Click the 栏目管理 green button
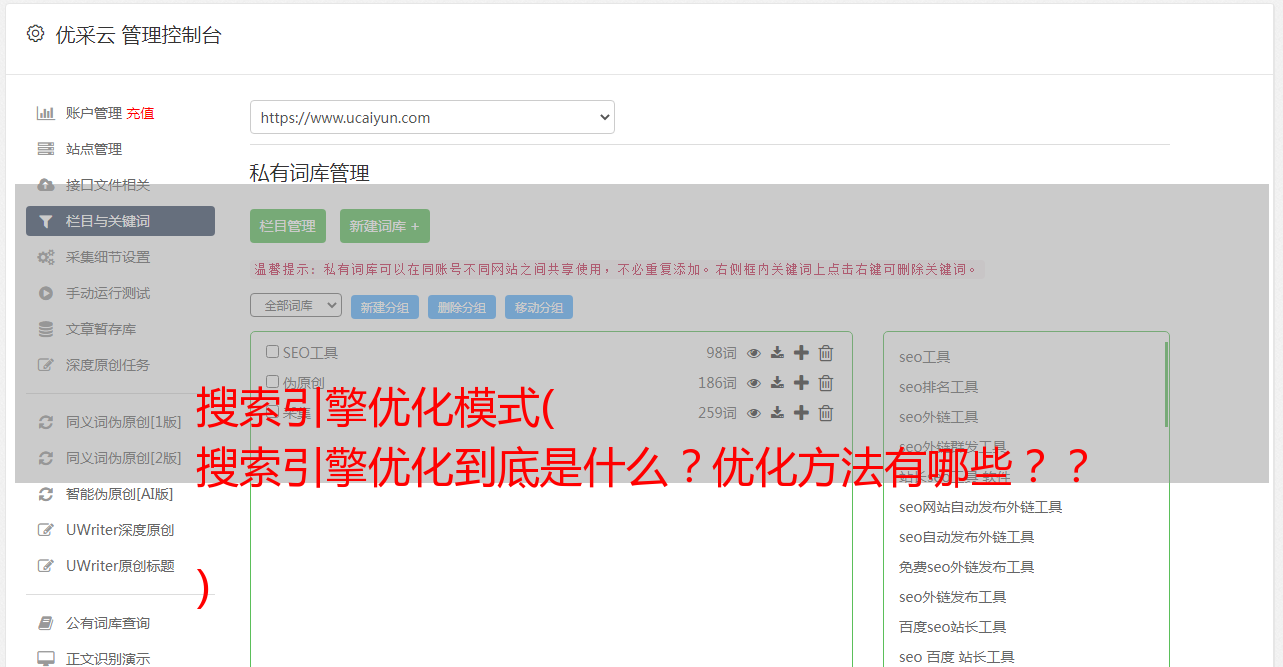This screenshot has height=667, width=1283. click(288, 226)
